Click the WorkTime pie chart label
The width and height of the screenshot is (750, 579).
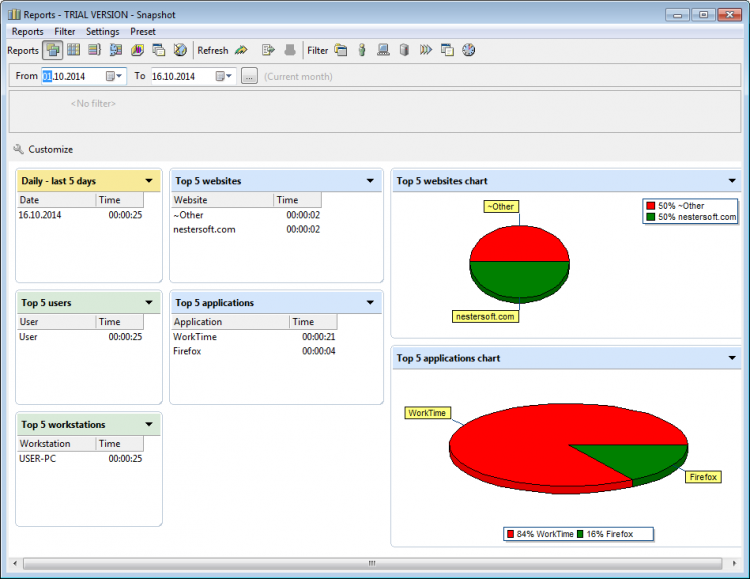tap(427, 413)
